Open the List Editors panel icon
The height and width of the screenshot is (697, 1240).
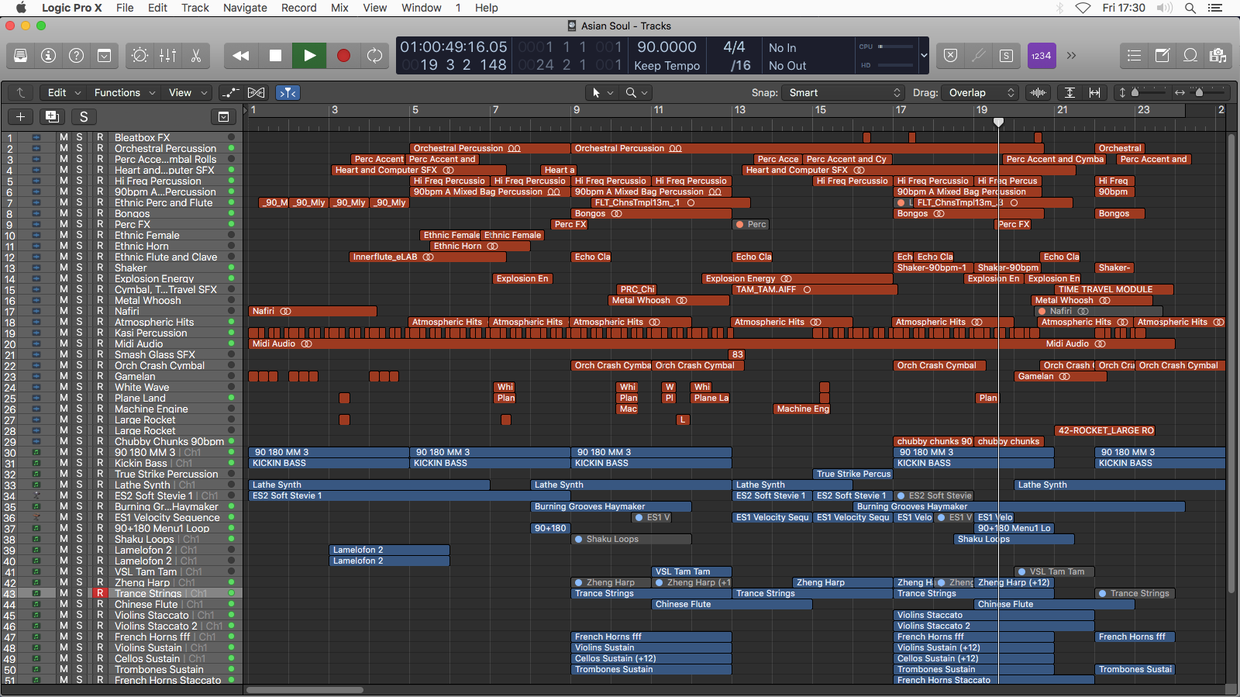[x=1133, y=57]
